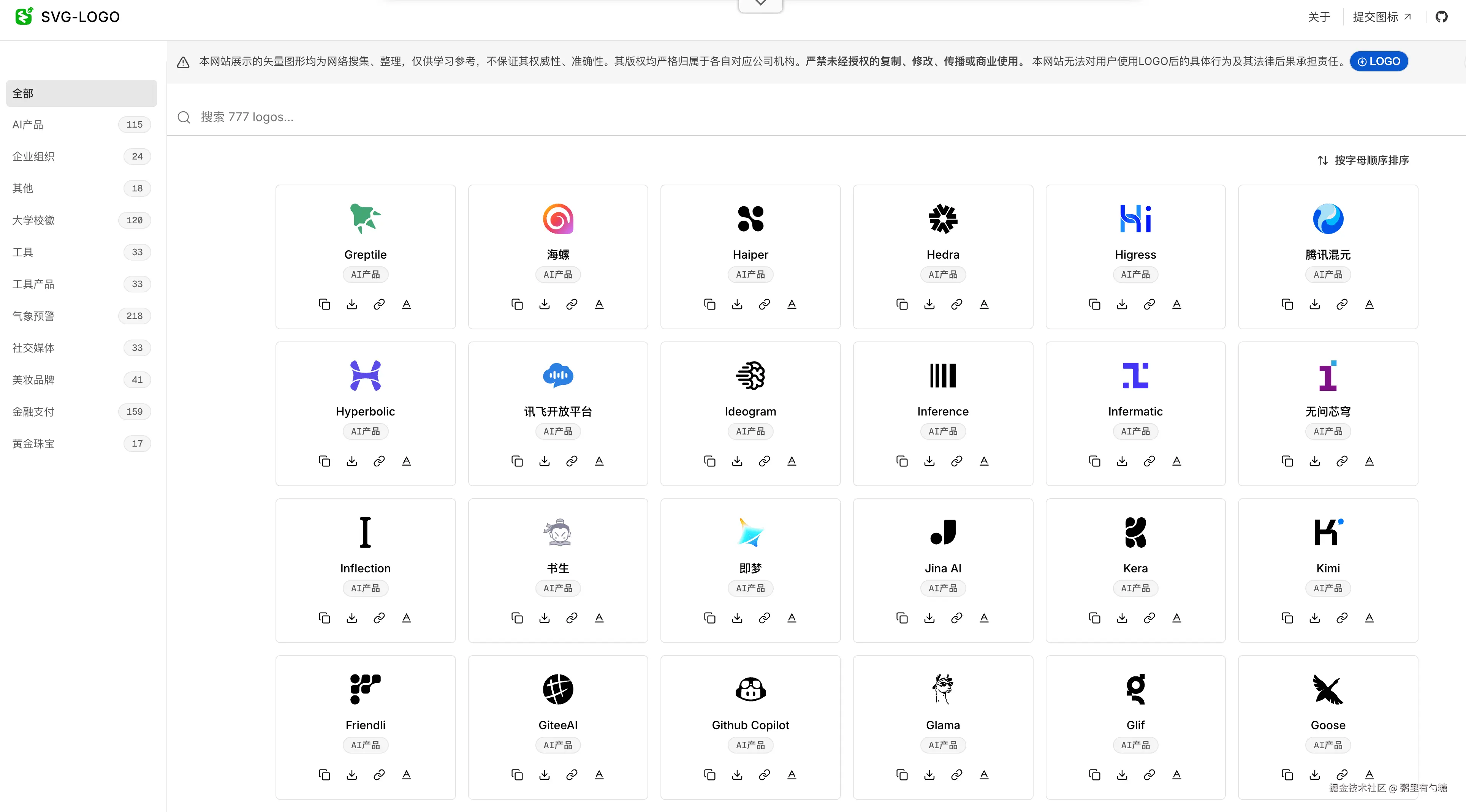The width and height of the screenshot is (1466, 812).
Task: Click the SVG-LOGO site logo
Action: pos(67,16)
